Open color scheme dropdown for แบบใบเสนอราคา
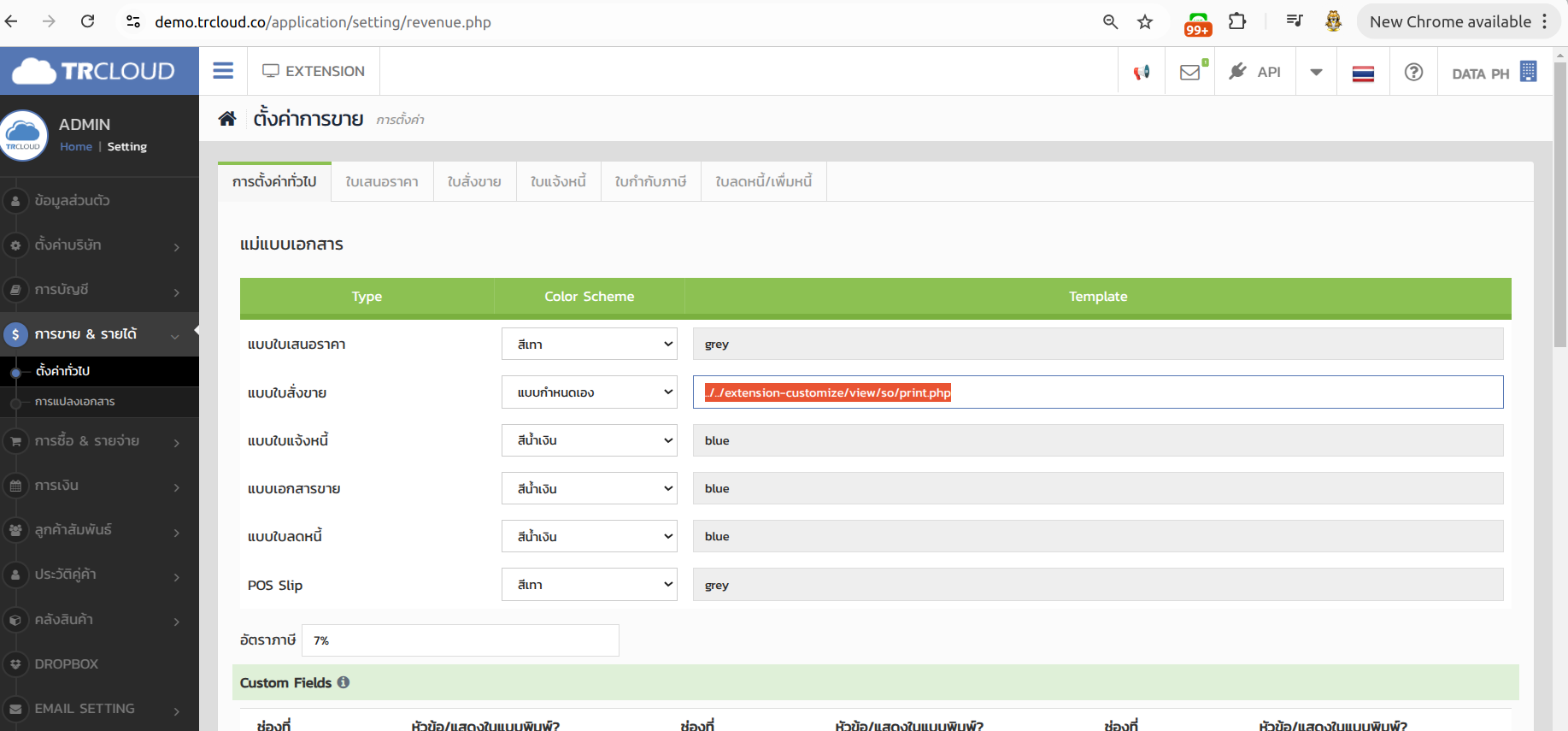 pyautogui.click(x=589, y=345)
